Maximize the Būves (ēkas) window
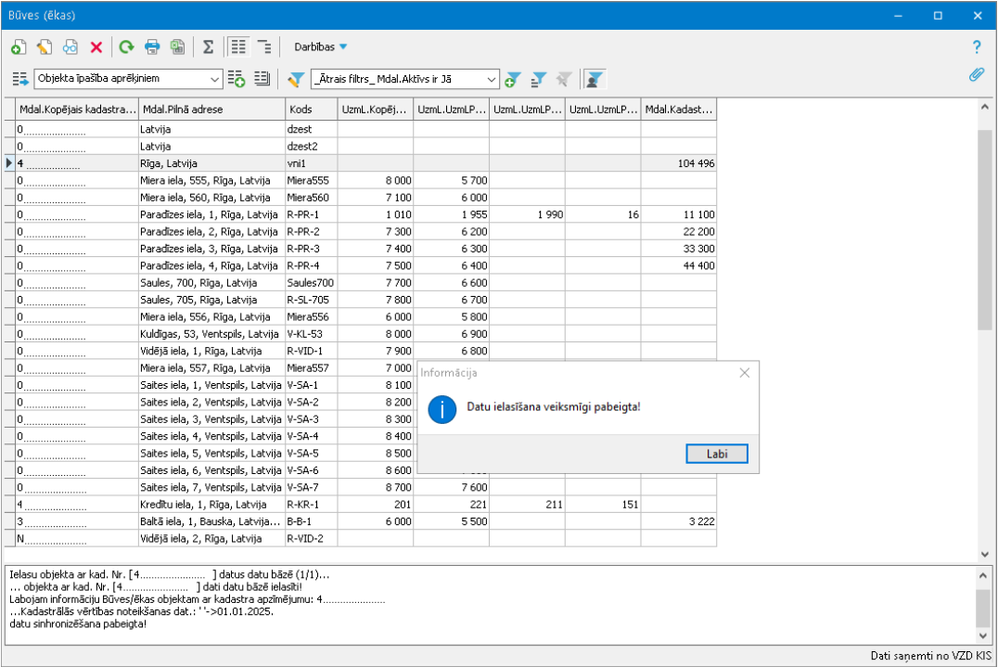 pyautogui.click(x=938, y=16)
